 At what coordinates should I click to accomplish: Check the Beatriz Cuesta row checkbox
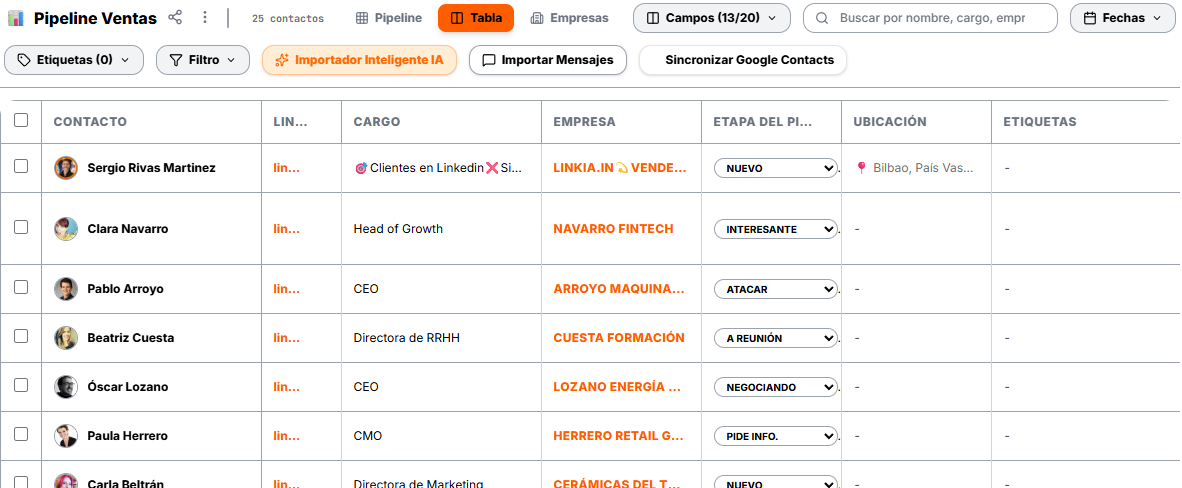click(21, 336)
